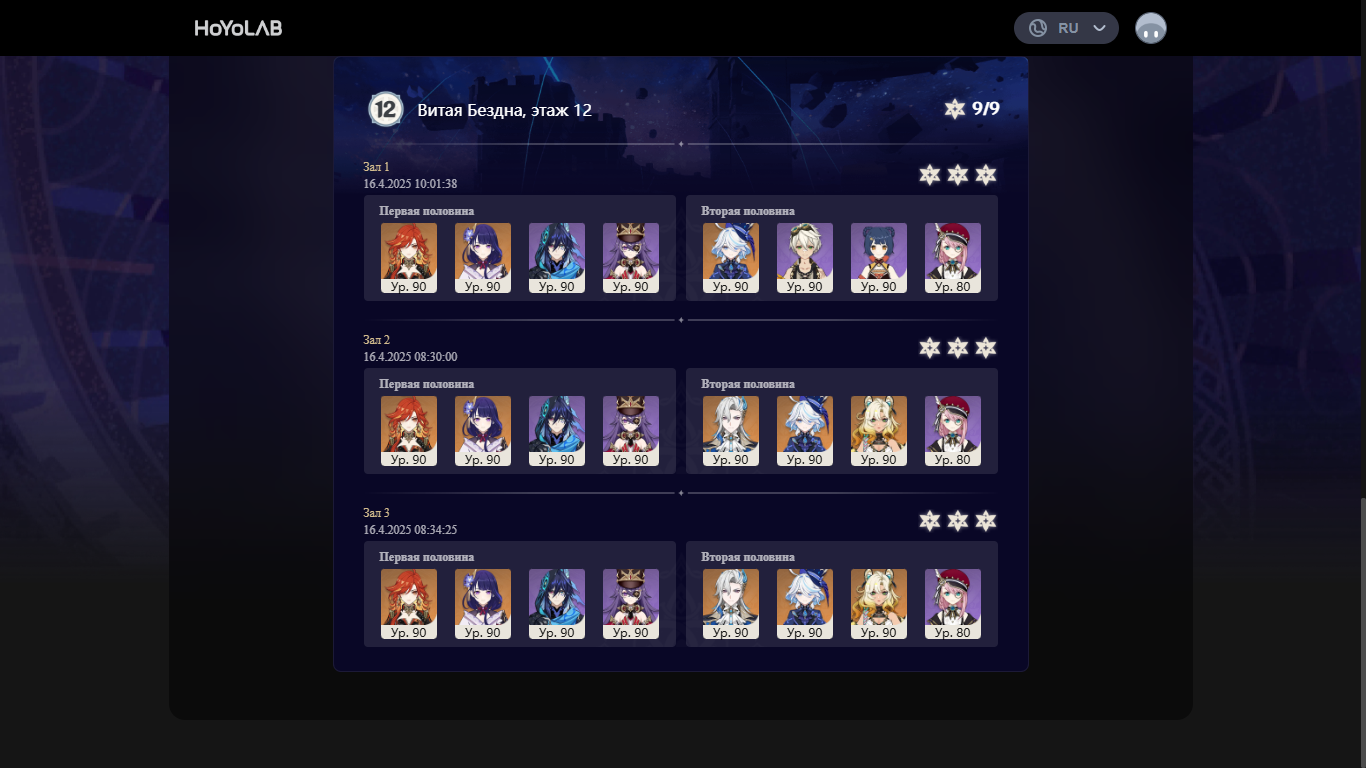
Task: Click the 9/9 star total icon
Action: pos(955,109)
